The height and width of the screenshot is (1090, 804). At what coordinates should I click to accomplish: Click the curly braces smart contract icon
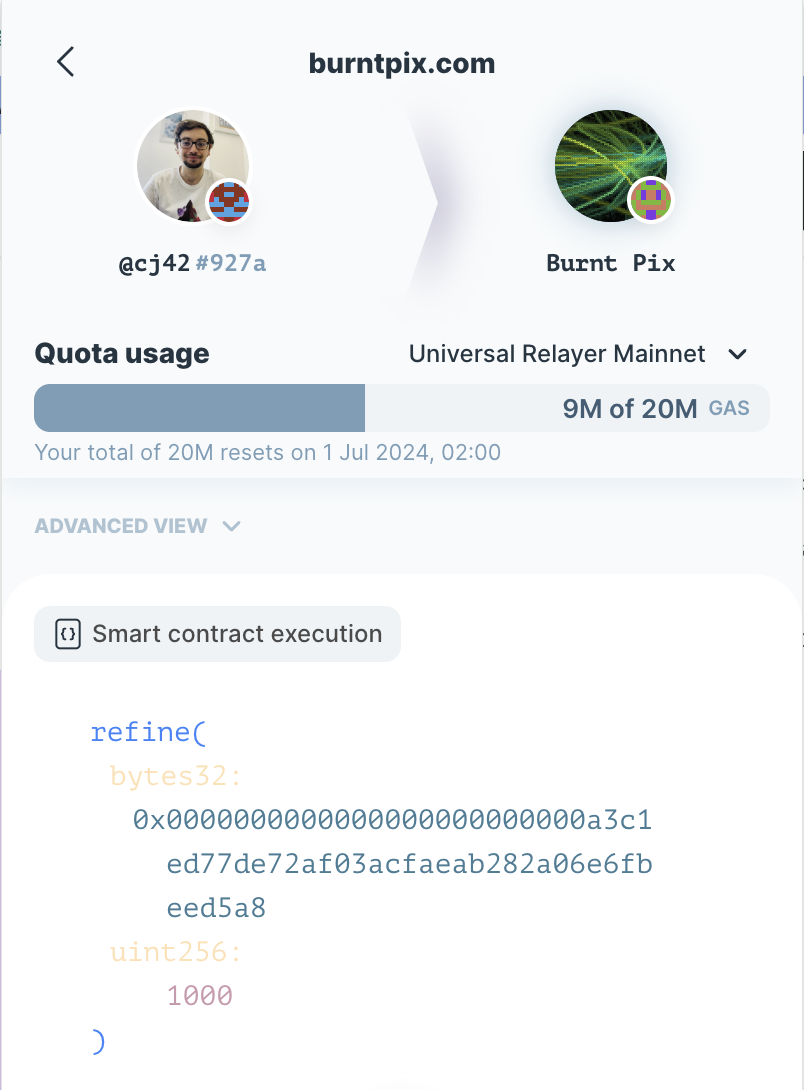tap(67, 634)
